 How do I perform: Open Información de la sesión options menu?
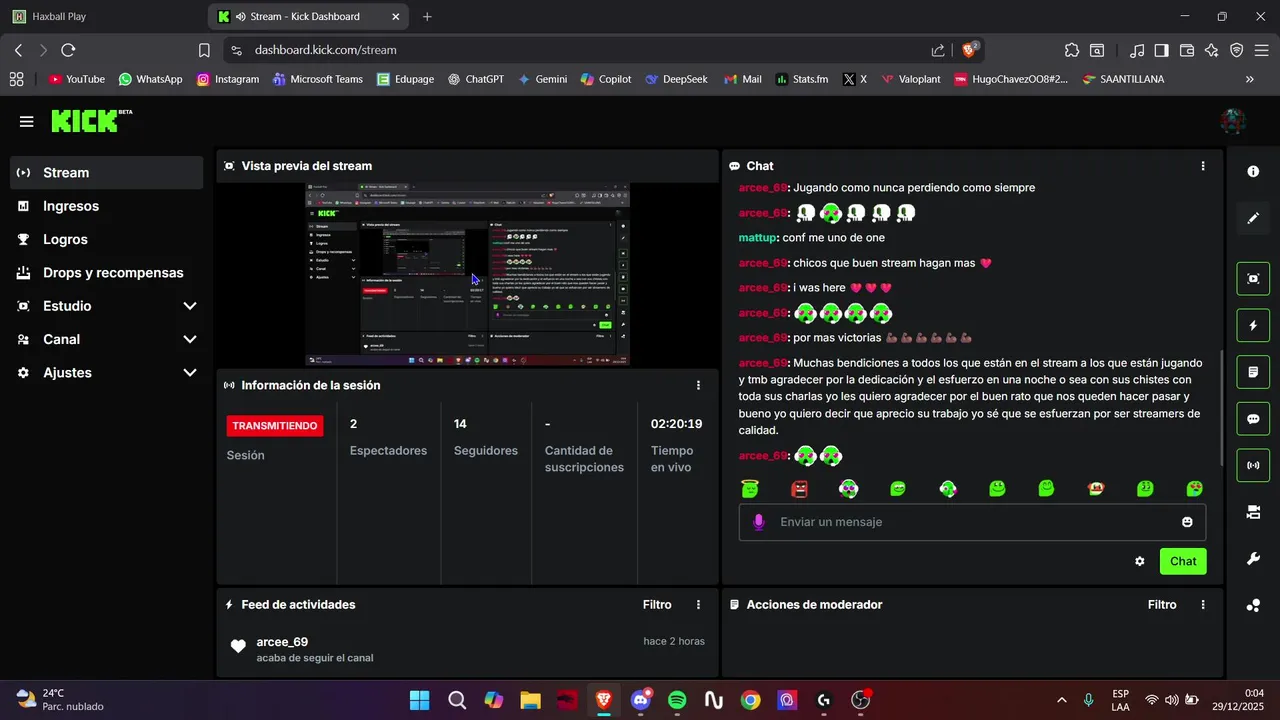698,385
